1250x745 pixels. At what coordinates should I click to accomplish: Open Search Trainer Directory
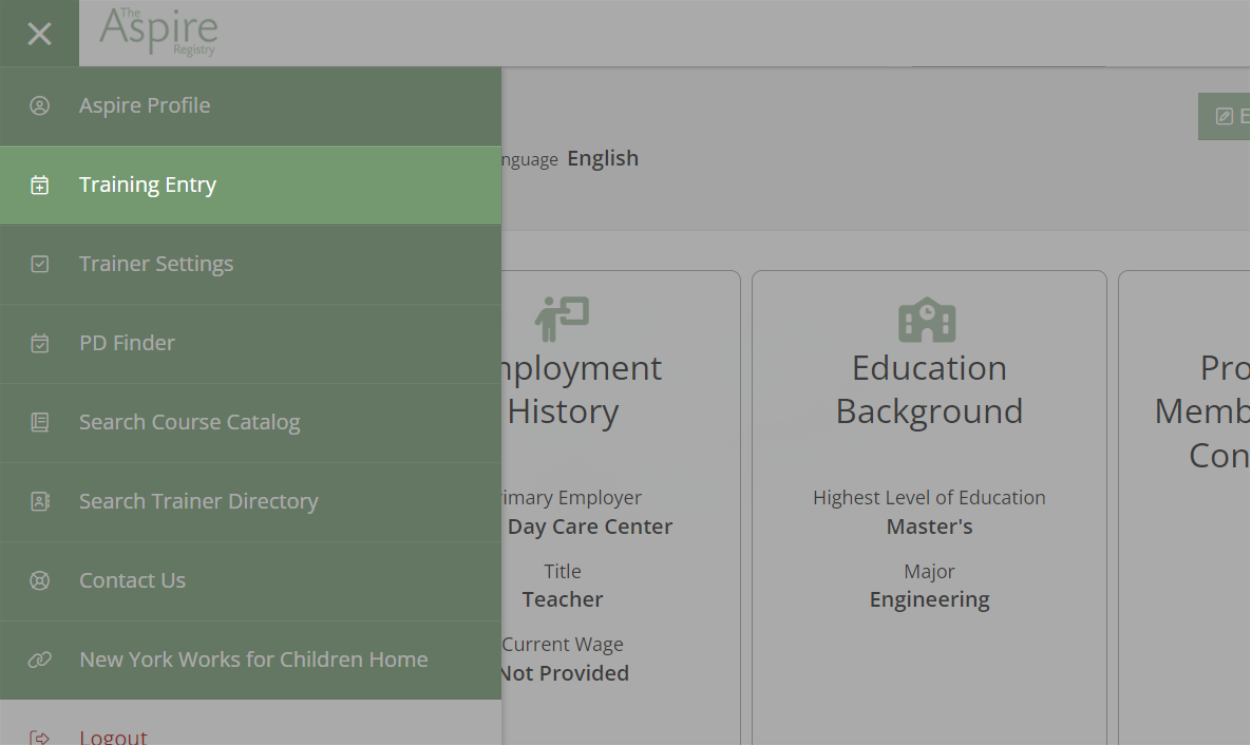coord(250,501)
